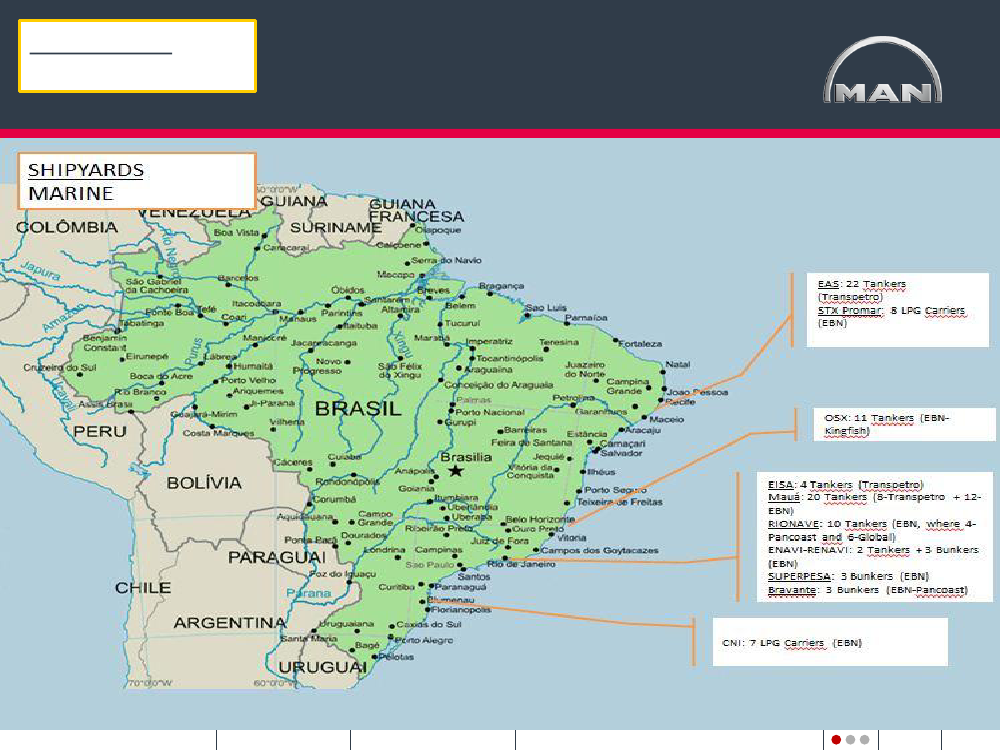Click the Teresina city label
This screenshot has height=750, width=1000.
559,342
